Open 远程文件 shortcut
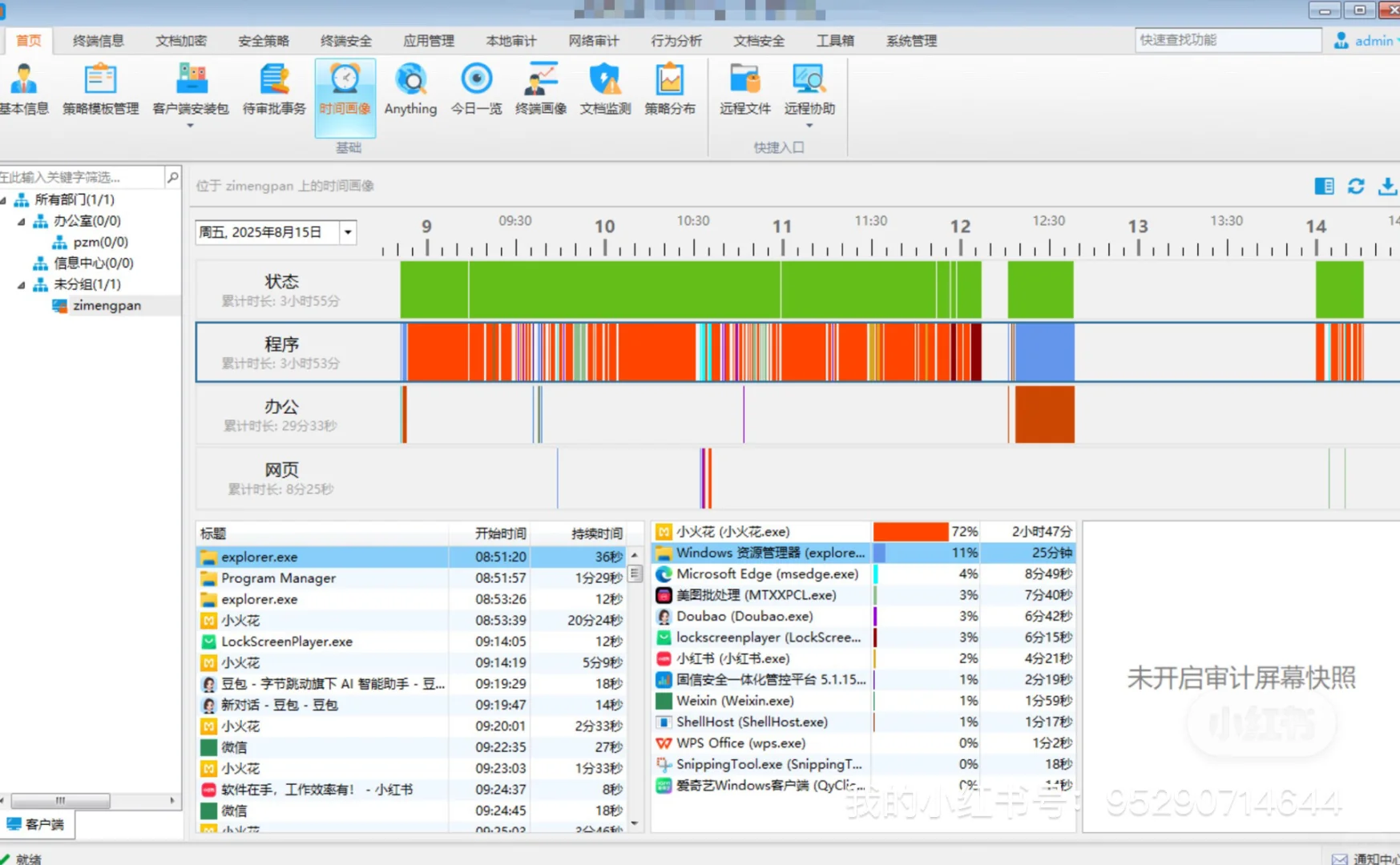The image size is (1400, 865). tap(744, 89)
